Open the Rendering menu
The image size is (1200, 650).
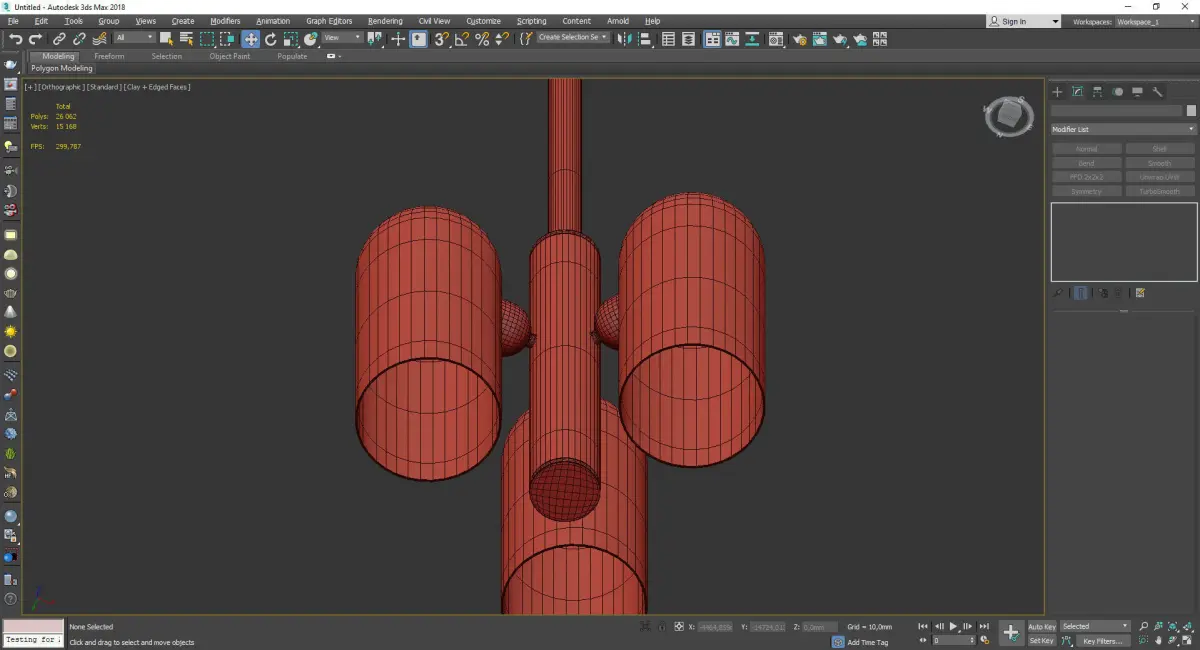384,21
